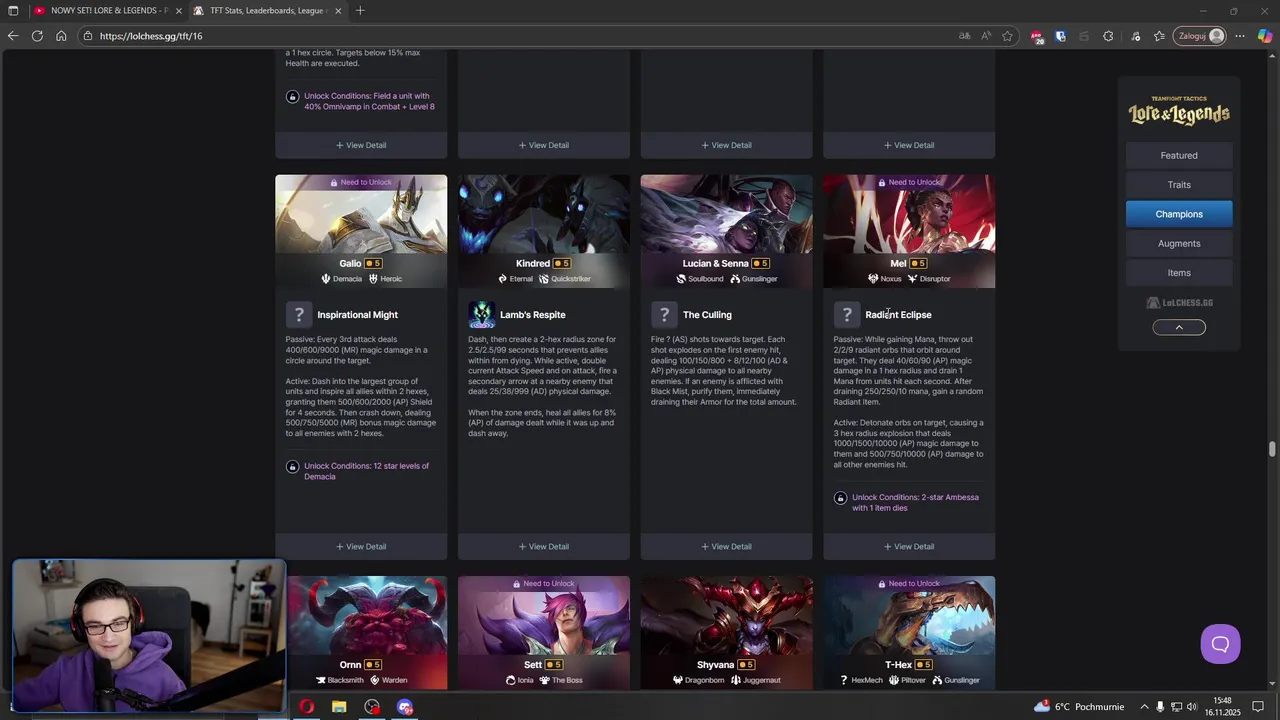The image size is (1280, 720).
Task: Open Opera from the taskbar
Action: point(306,707)
